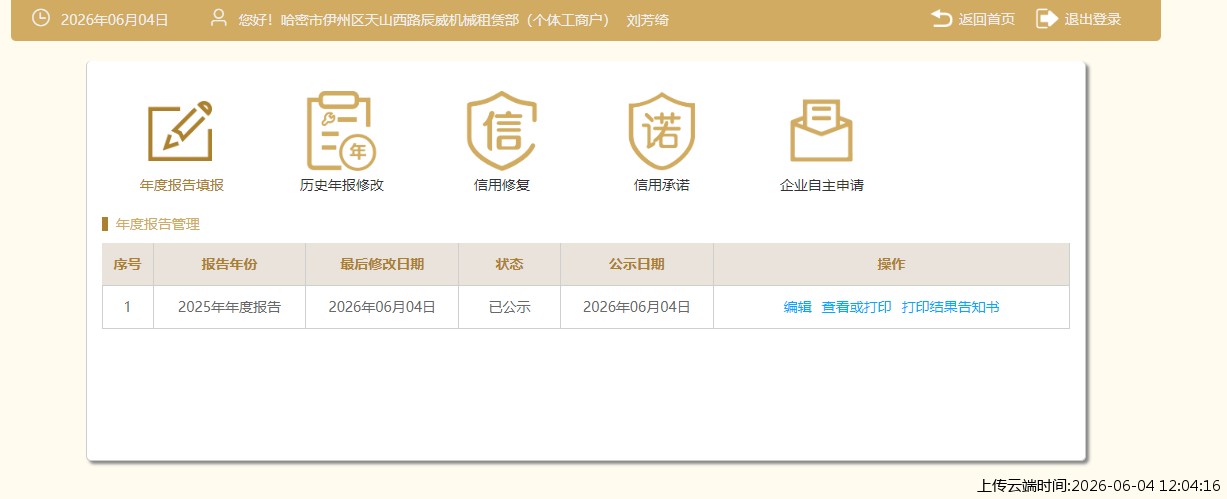
Task: Go back via 返回首页 link
Action: [x=987, y=19]
